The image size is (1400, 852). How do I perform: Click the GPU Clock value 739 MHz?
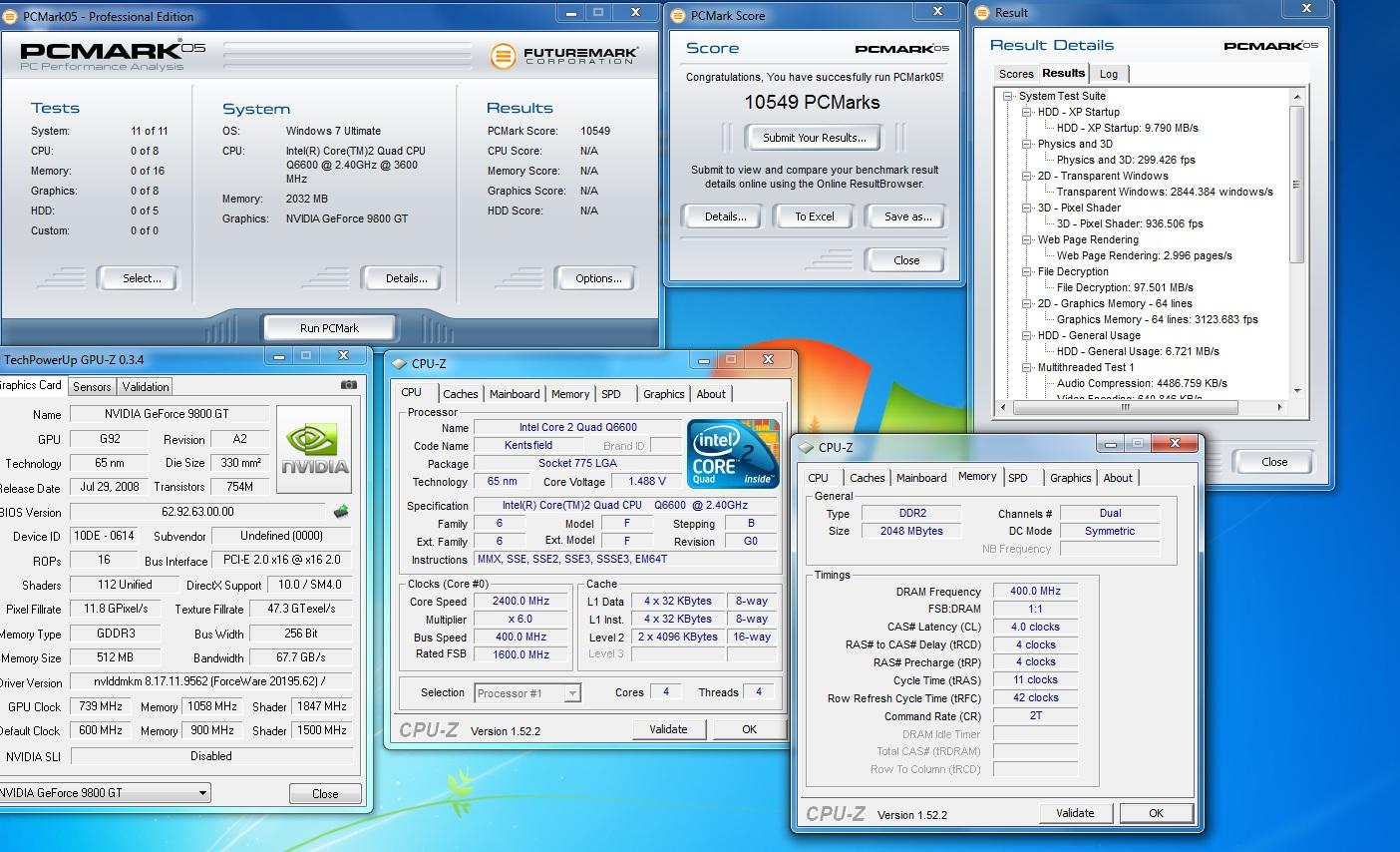coord(101,706)
